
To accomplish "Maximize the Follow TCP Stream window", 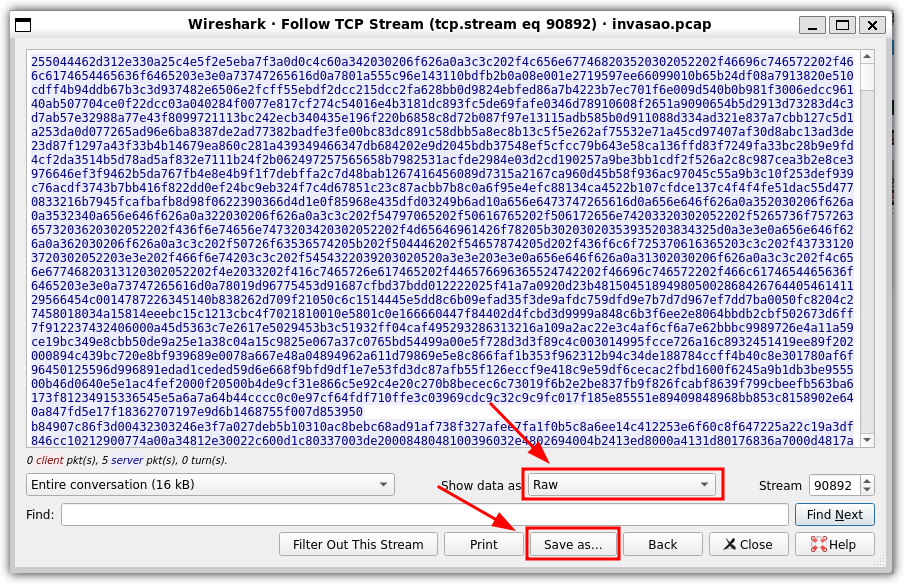I will coord(842,24).
